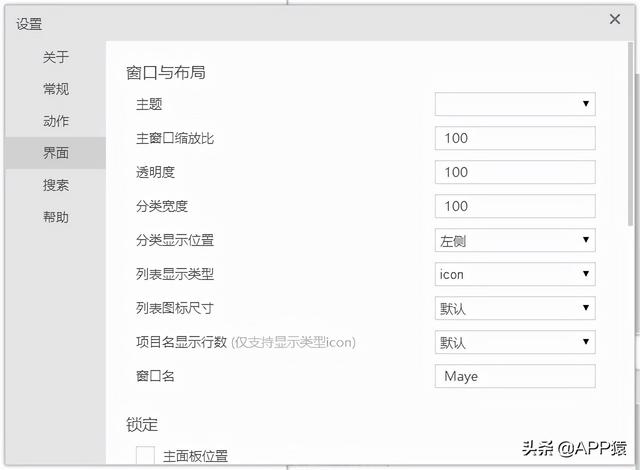Click the 主窗口缩放比 input field
Viewport: 640px width, 470px height.
[515, 138]
